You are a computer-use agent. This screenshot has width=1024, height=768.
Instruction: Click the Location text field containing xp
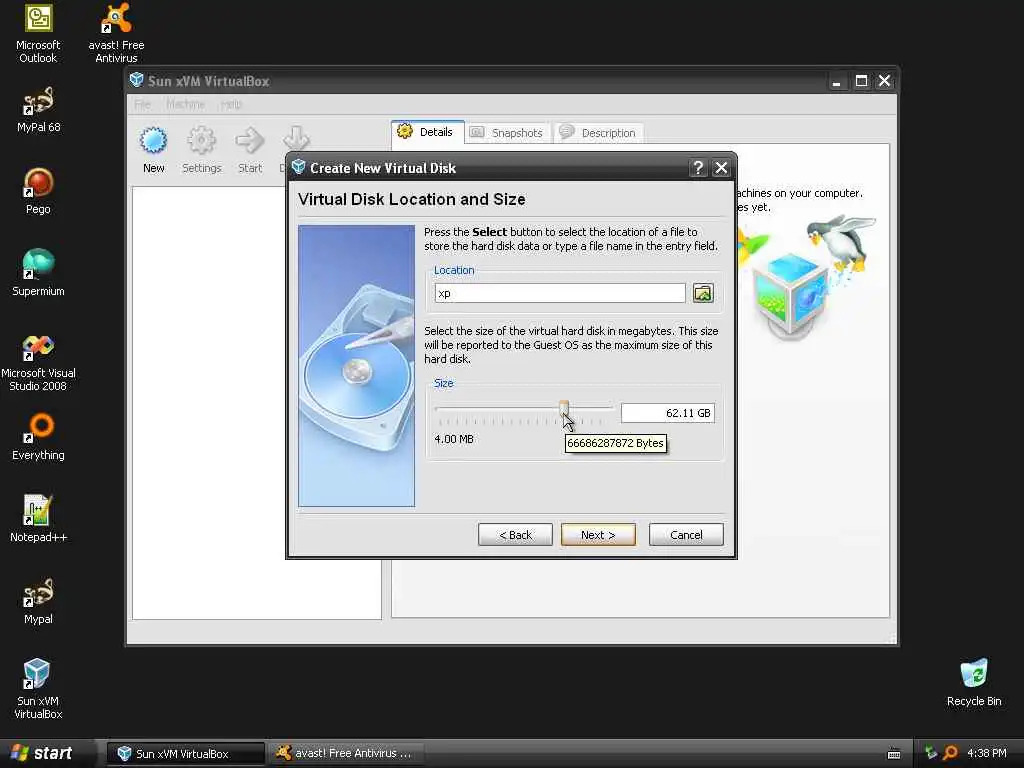(560, 293)
